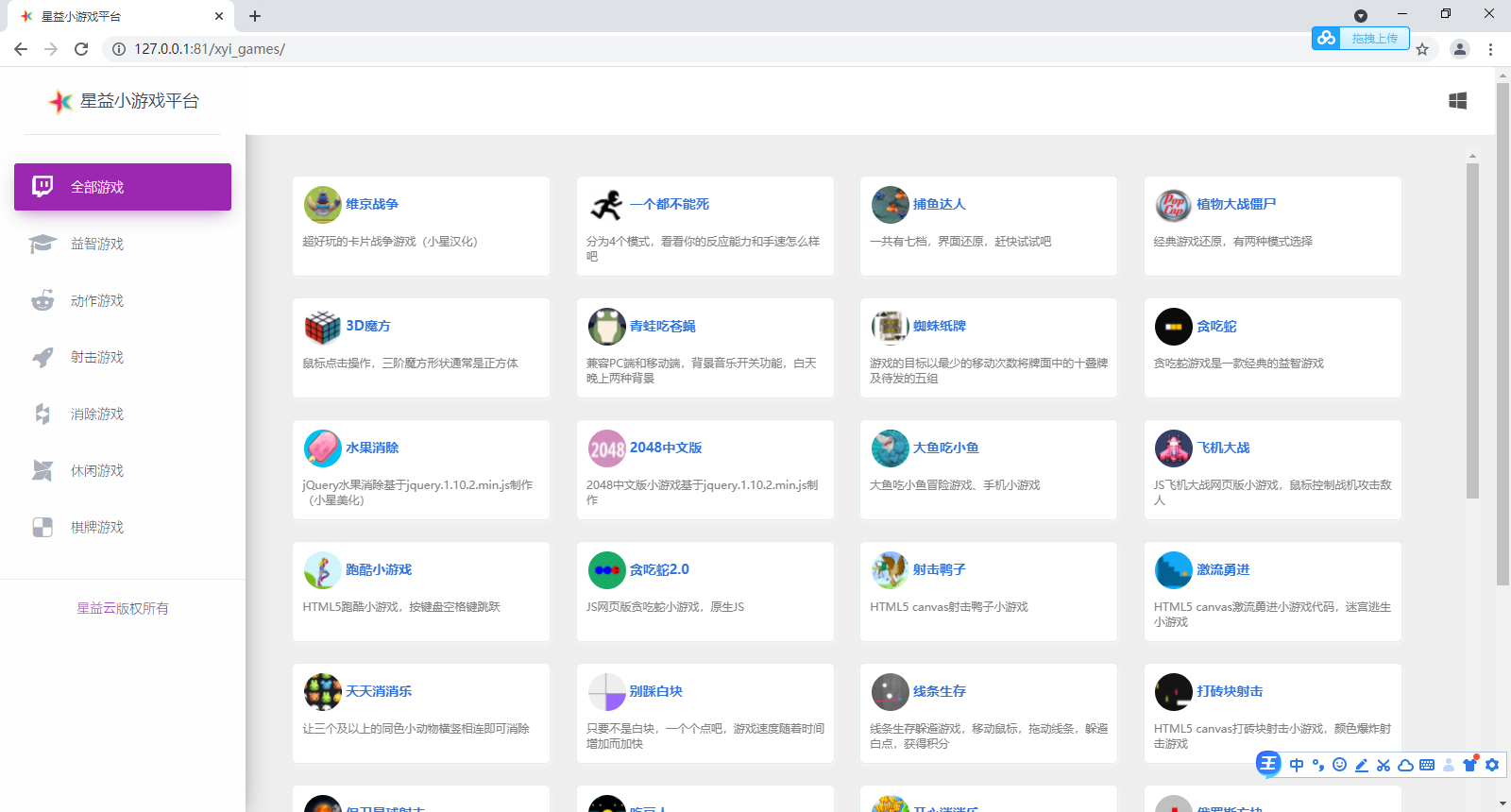
Task: Open a new browser tab
Action: [255, 16]
